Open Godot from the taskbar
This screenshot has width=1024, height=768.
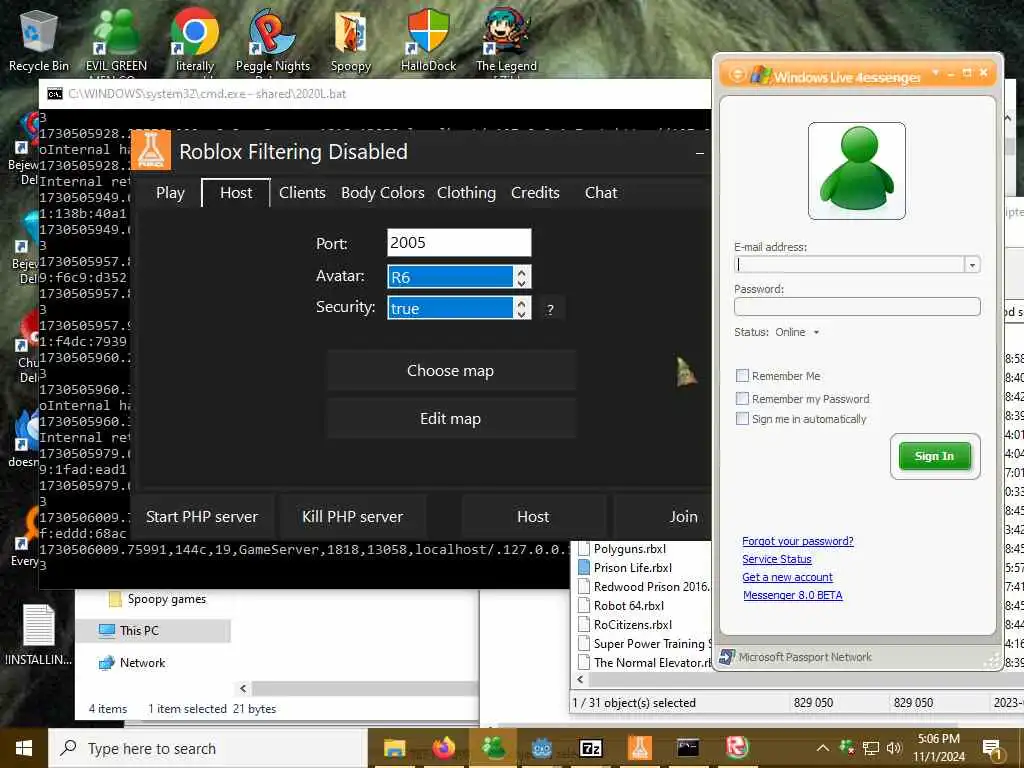coord(541,748)
